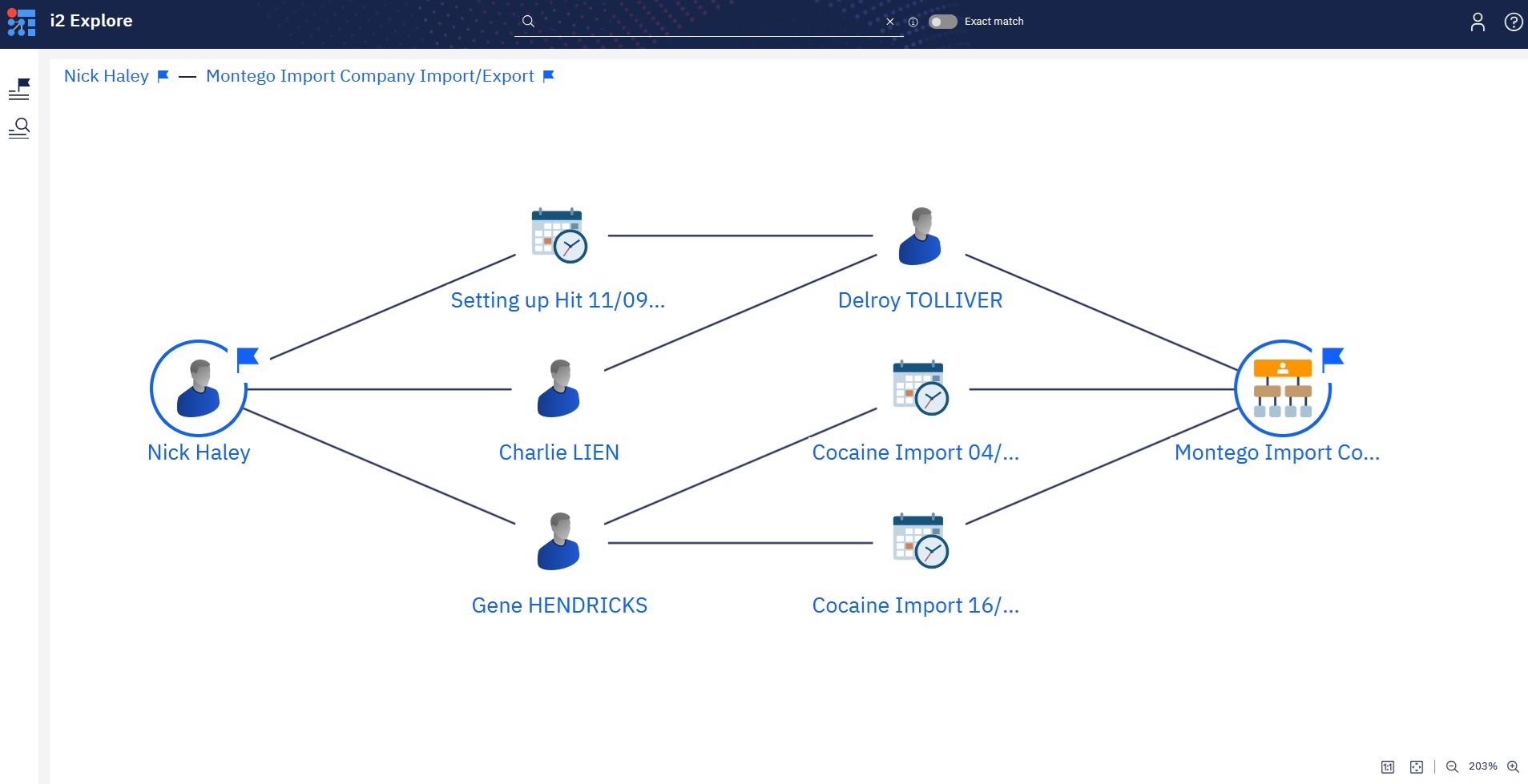Open Nick Haley link in the path header
The image size is (1528, 784).
[x=107, y=76]
